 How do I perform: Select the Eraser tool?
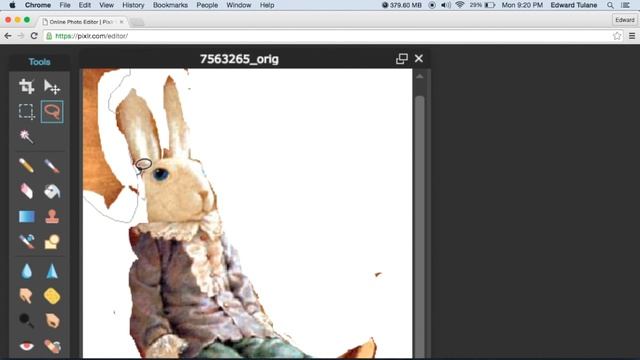click(27, 191)
